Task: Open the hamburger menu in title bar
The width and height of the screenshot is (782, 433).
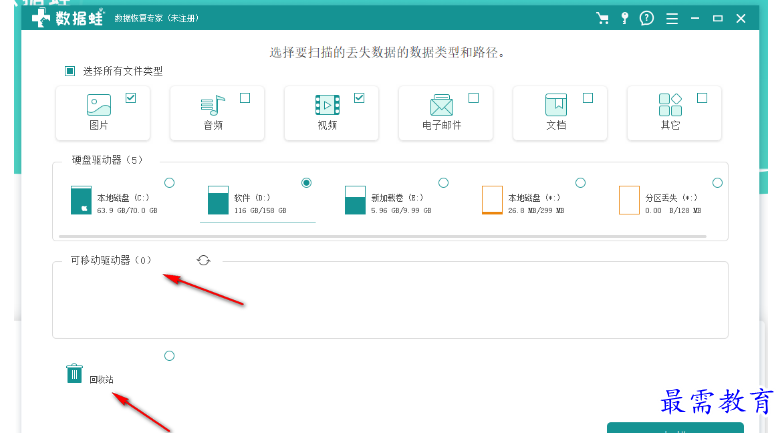Action: coord(672,18)
